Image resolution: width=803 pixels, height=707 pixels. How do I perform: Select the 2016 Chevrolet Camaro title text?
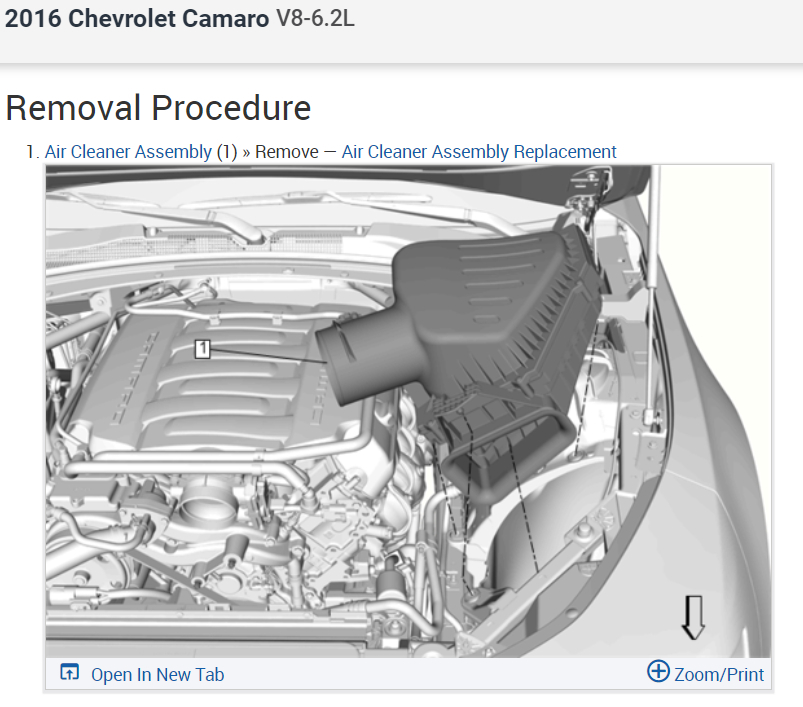137,19
